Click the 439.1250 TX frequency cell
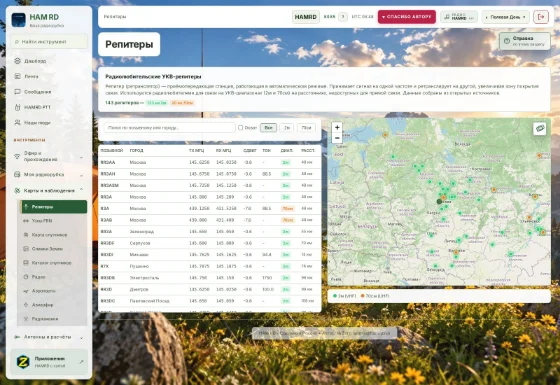 [x=199, y=209]
